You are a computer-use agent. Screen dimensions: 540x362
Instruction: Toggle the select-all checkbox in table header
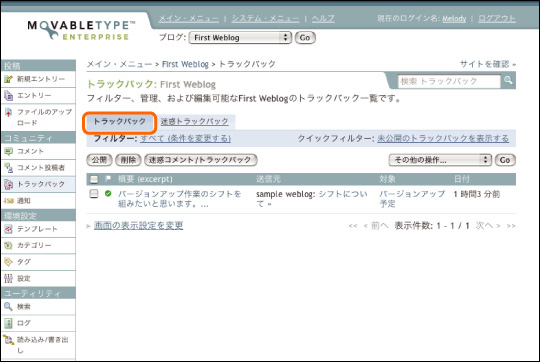94,179
